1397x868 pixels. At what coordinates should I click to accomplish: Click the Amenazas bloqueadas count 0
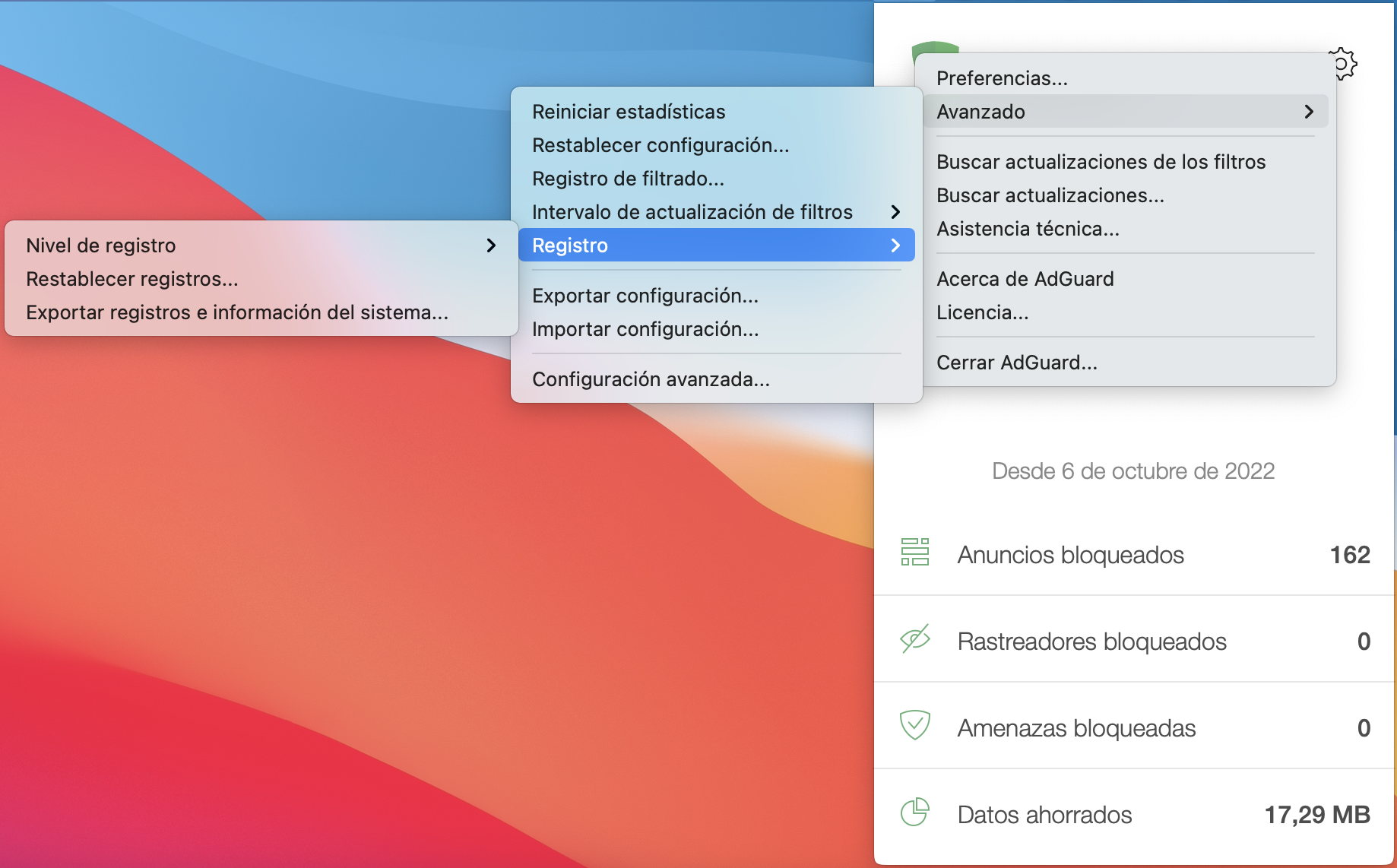(x=1364, y=728)
